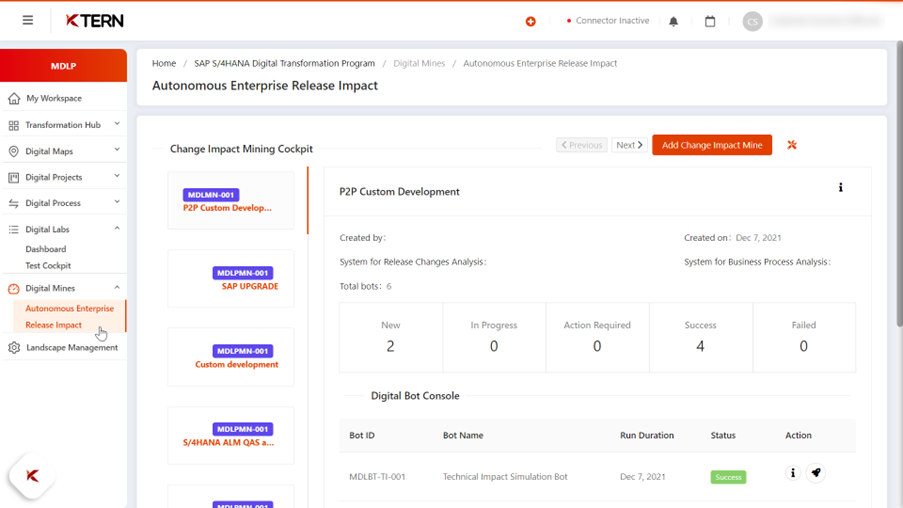This screenshot has width=903, height=508.
Task: Click the floating K assistant button
Action: (x=32, y=476)
